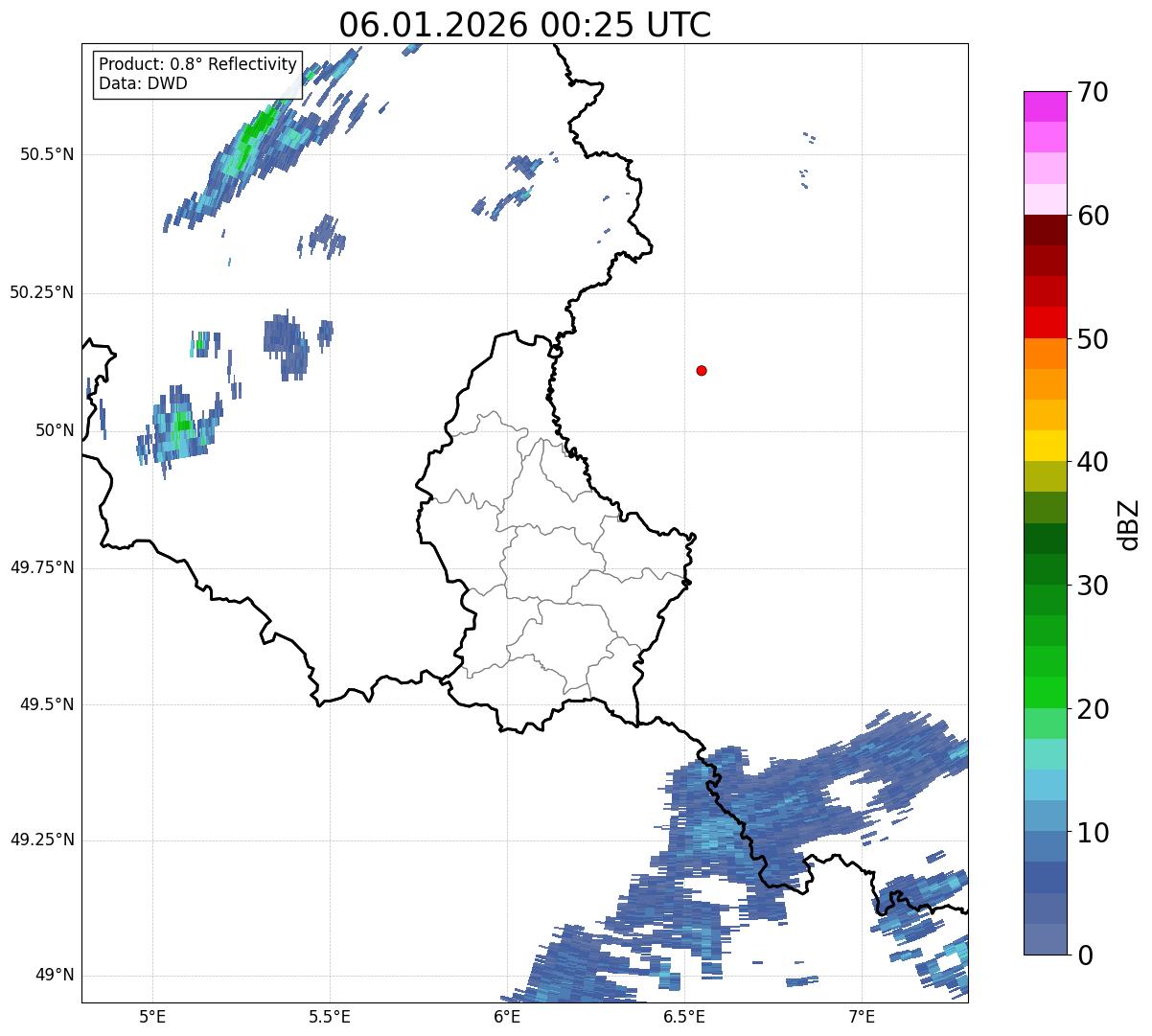The image size is (1152, 1036).
Task: Click the colorbar tick label '0'
Action: point(1086,955)
